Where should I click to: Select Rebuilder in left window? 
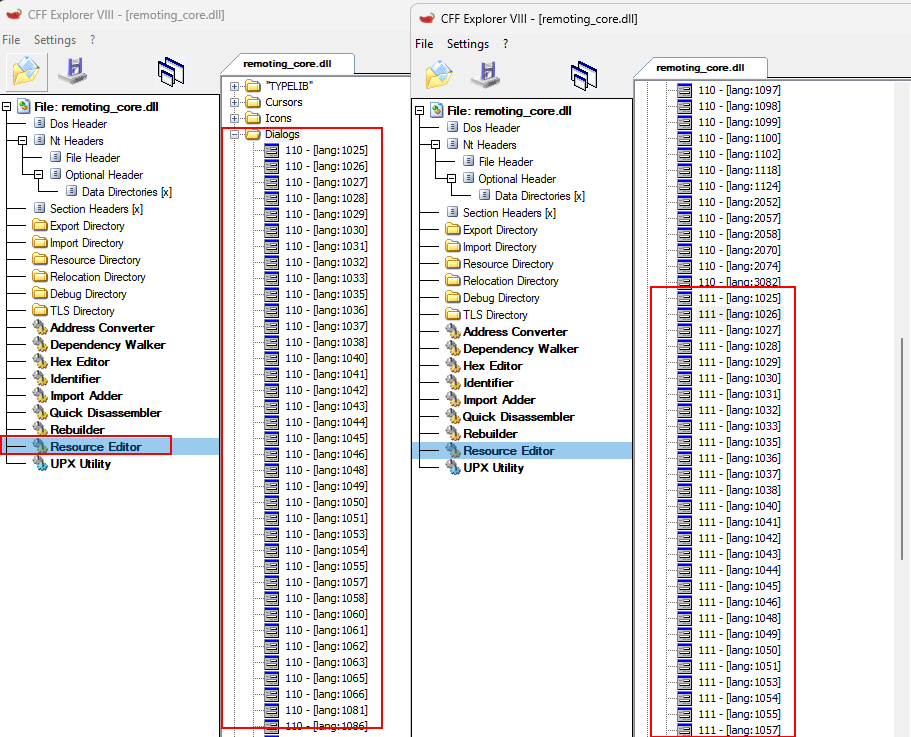(x=77, y=430)
